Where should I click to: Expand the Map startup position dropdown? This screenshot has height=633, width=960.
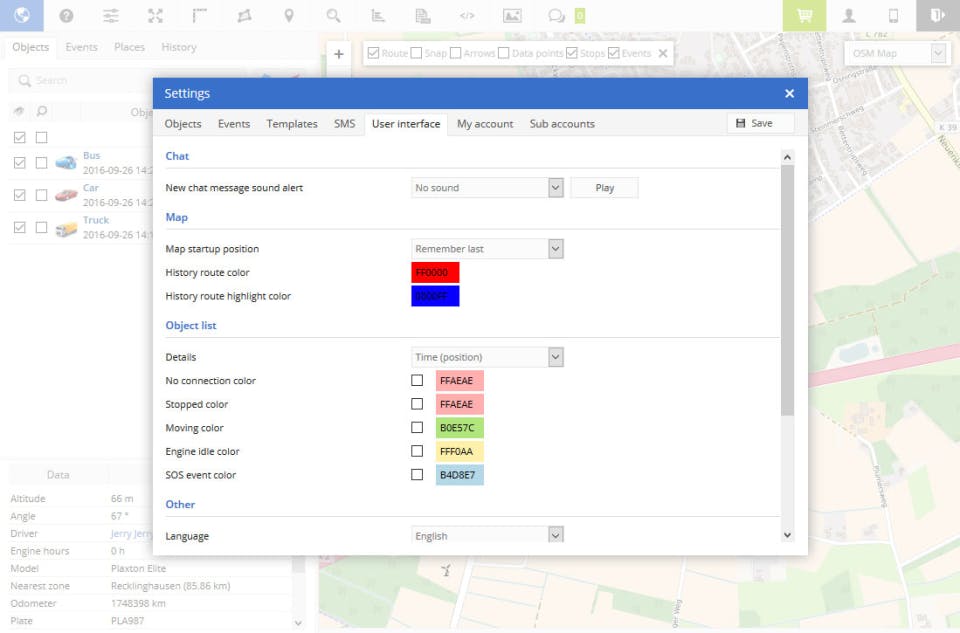click(487, 249)
